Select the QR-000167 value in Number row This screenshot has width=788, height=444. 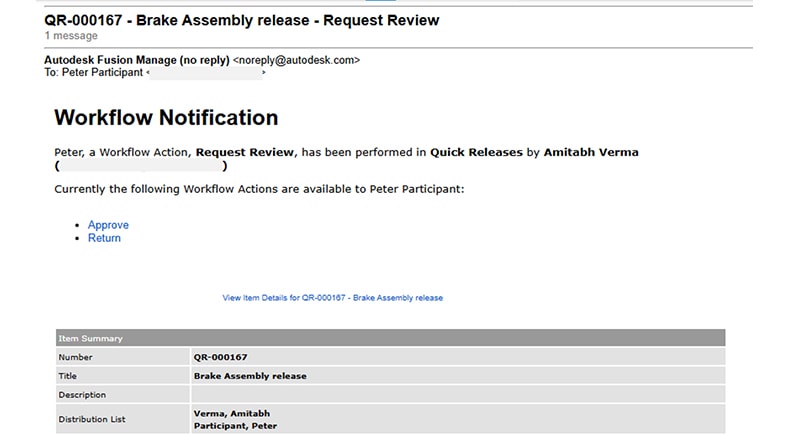(x=220, y=357)
